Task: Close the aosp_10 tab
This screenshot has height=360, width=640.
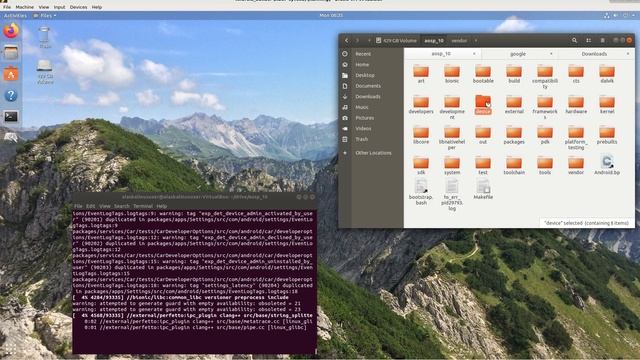Action: click(474, 54)
